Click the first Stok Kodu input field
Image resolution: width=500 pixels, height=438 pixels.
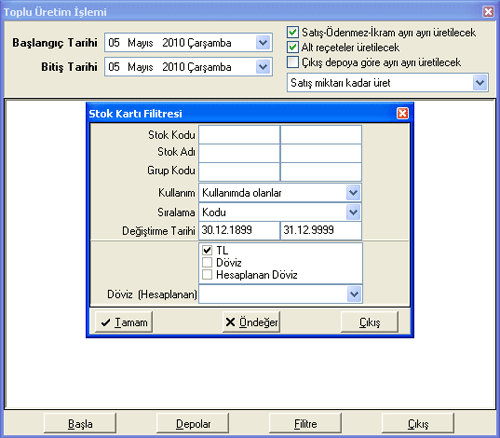click(x=239, y=135)
